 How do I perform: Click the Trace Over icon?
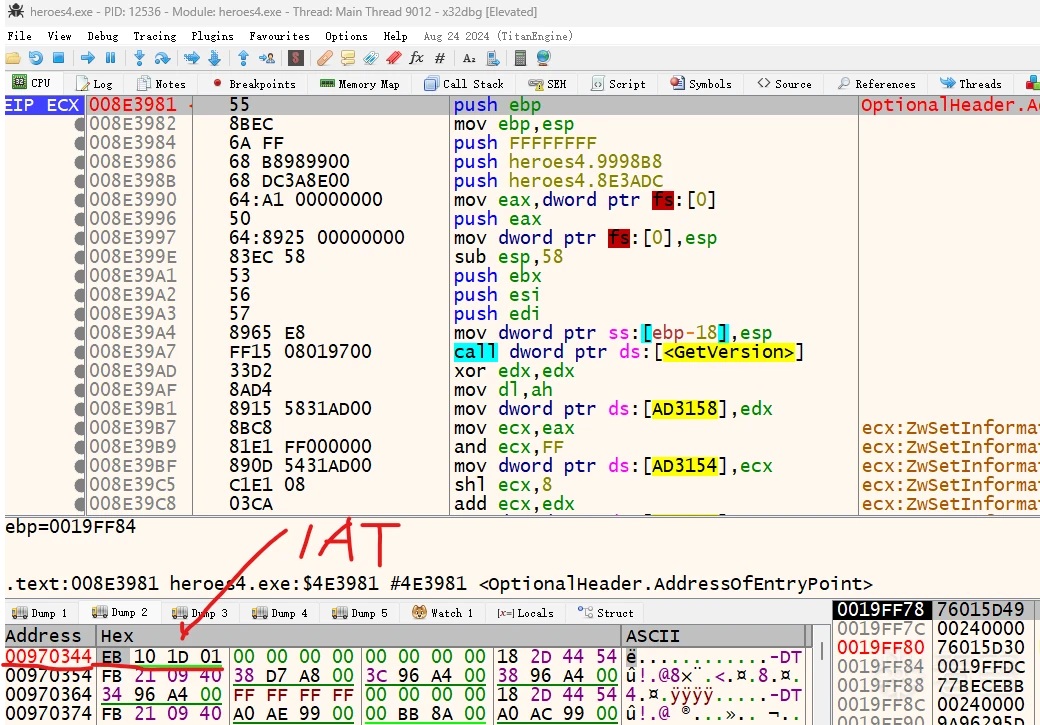(x=214, y=58)
